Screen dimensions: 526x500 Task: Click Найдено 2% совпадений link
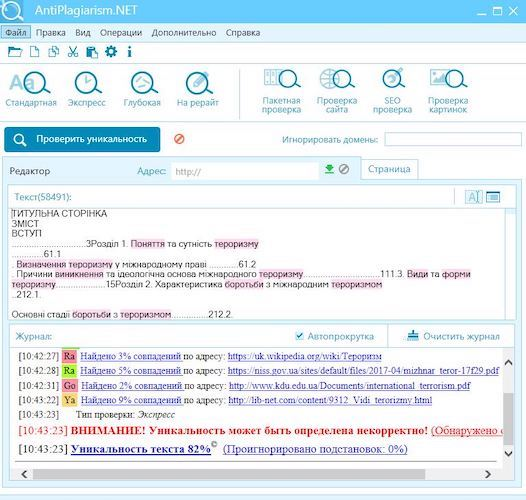[x=132, y=386]
